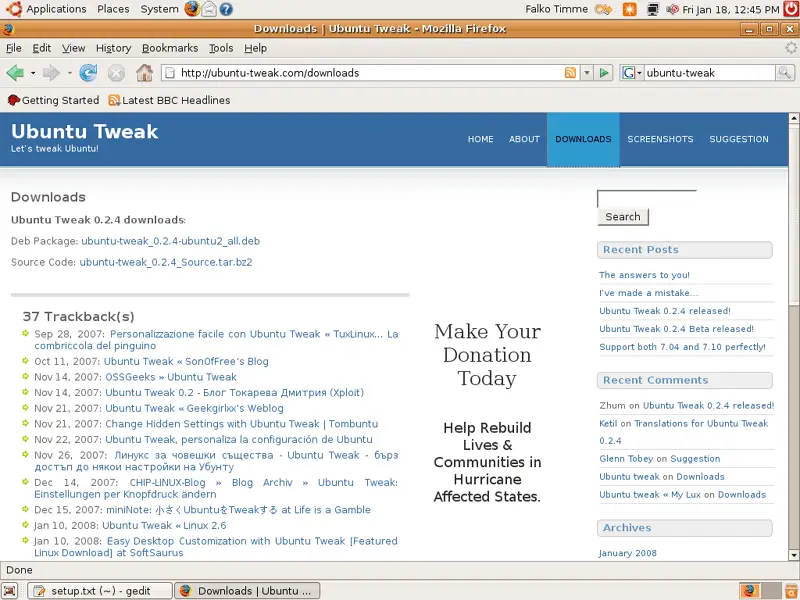Download ubuntu-tweak_0.2.4-ubuntu2_all.deb package

pos(170,241)
